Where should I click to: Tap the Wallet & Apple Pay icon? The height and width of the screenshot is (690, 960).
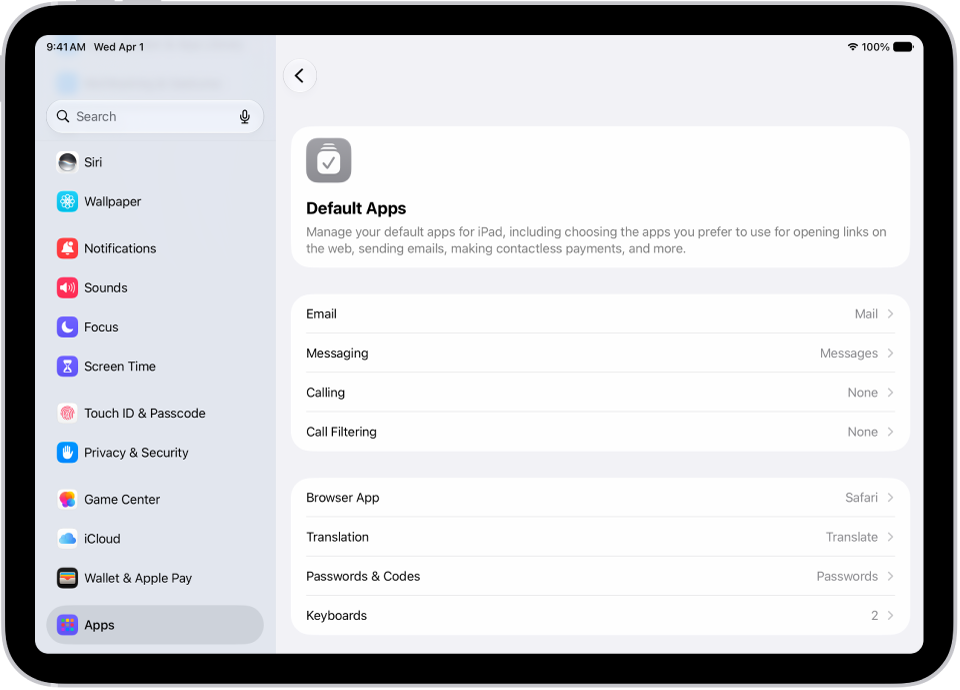click(67, 578)
